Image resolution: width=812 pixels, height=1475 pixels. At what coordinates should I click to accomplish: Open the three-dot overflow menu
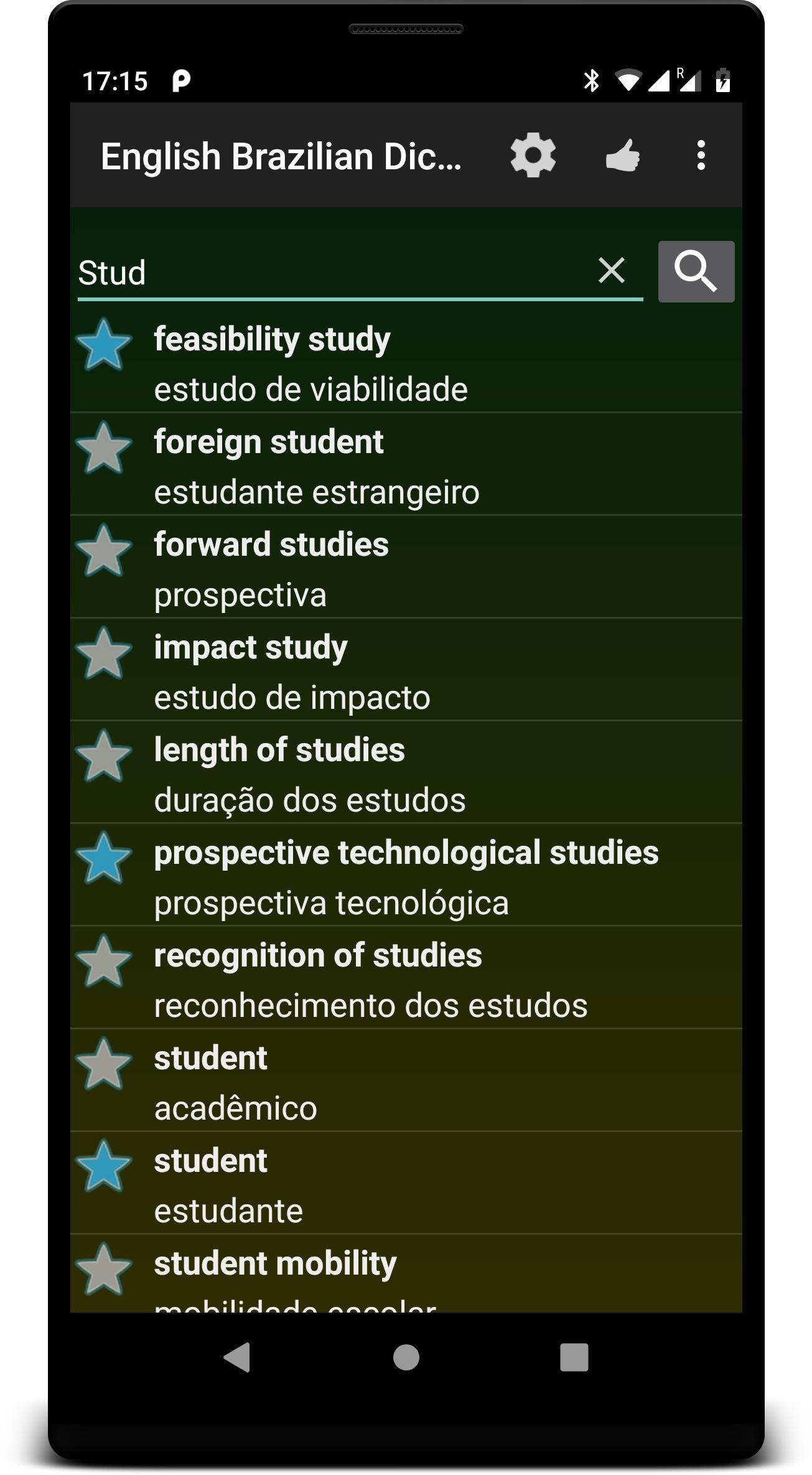coord(701,155)
